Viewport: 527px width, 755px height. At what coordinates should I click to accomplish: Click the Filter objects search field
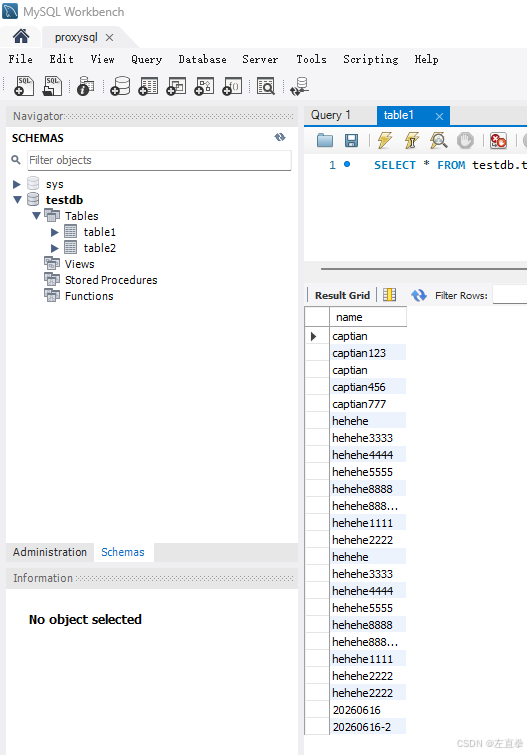click(159, 160)
